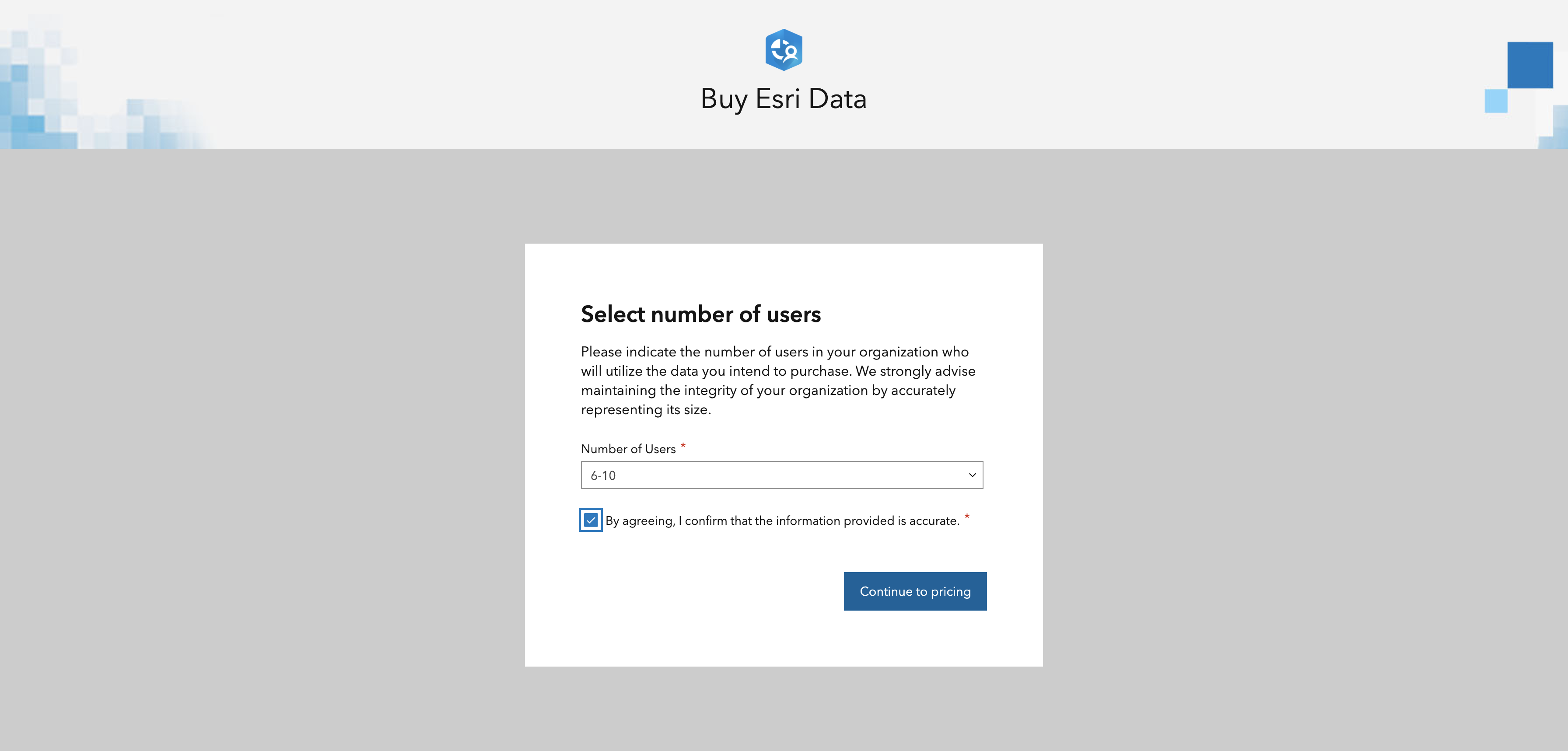Click the word "pricing" on the blue button
The height and width of the screenshot is (751, 1568).
pos(950,591)
